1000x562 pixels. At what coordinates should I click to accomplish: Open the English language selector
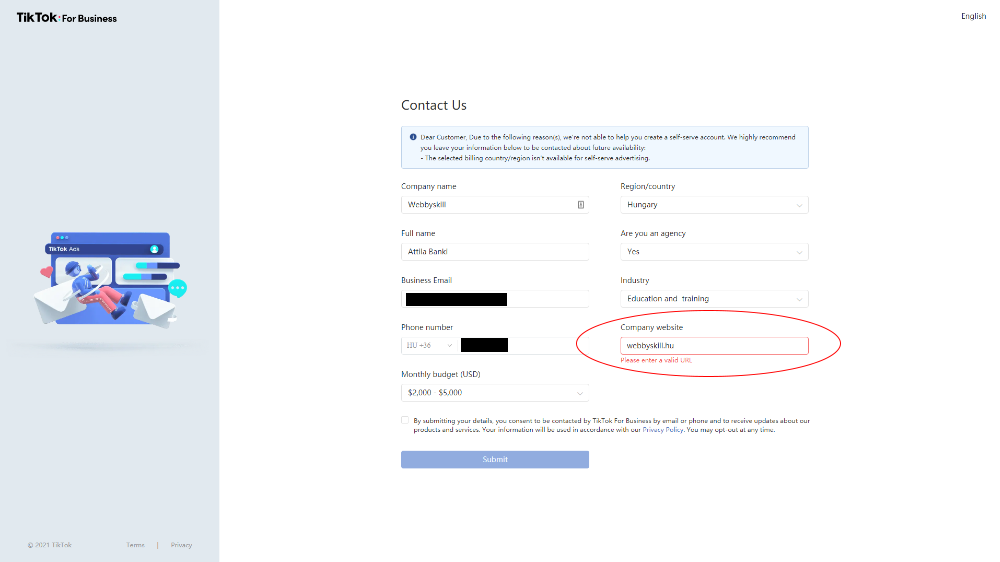coord(973,16)
